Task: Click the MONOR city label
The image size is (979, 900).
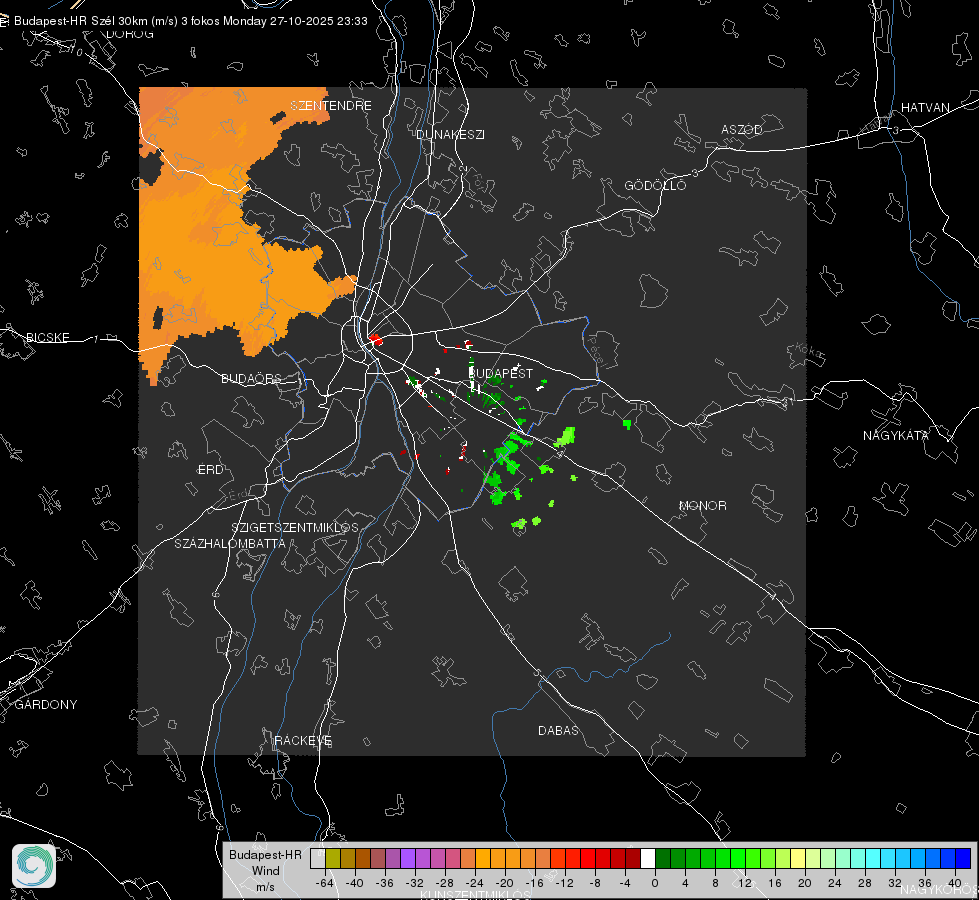Action: pyautogui.click(x=702, y=505)
